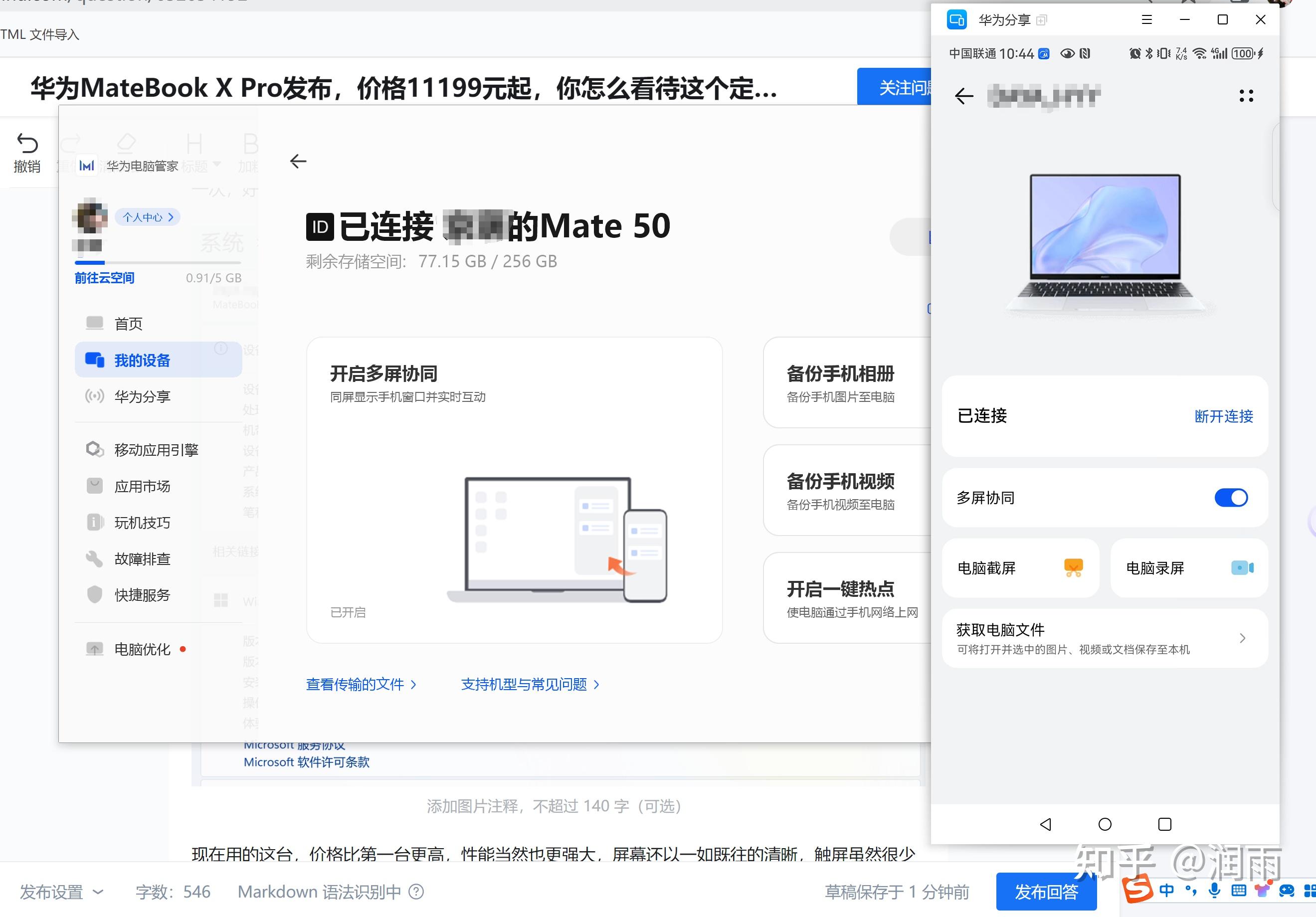The width and height of the screenshot is (1316, 917).
Task: Click the cloud storage usage bar
Action: pos(158,262)
